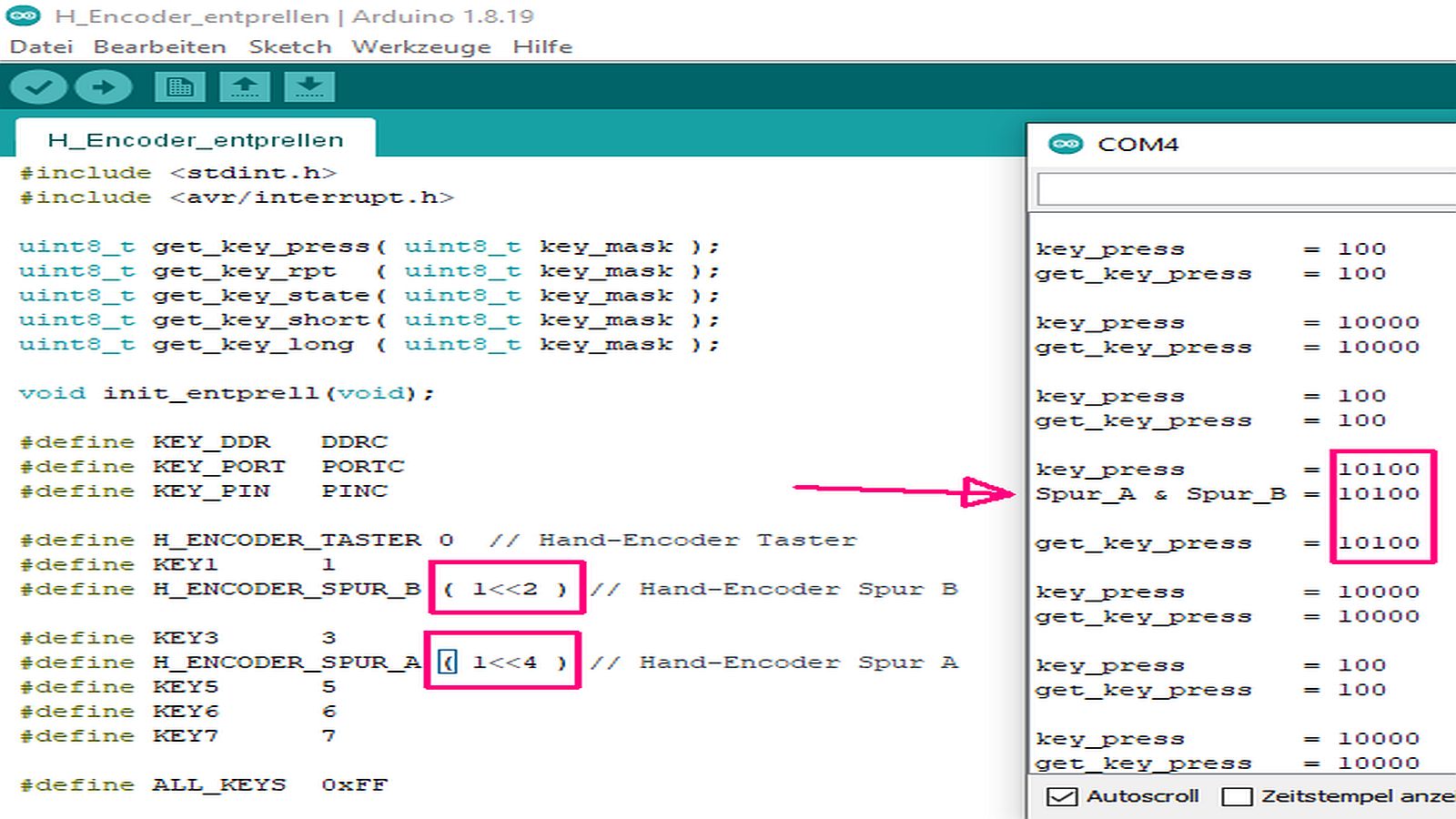1456x819 pixels.
Task: Click the Verify (checkmark) toolbar icon
Action: click(38, 87)
